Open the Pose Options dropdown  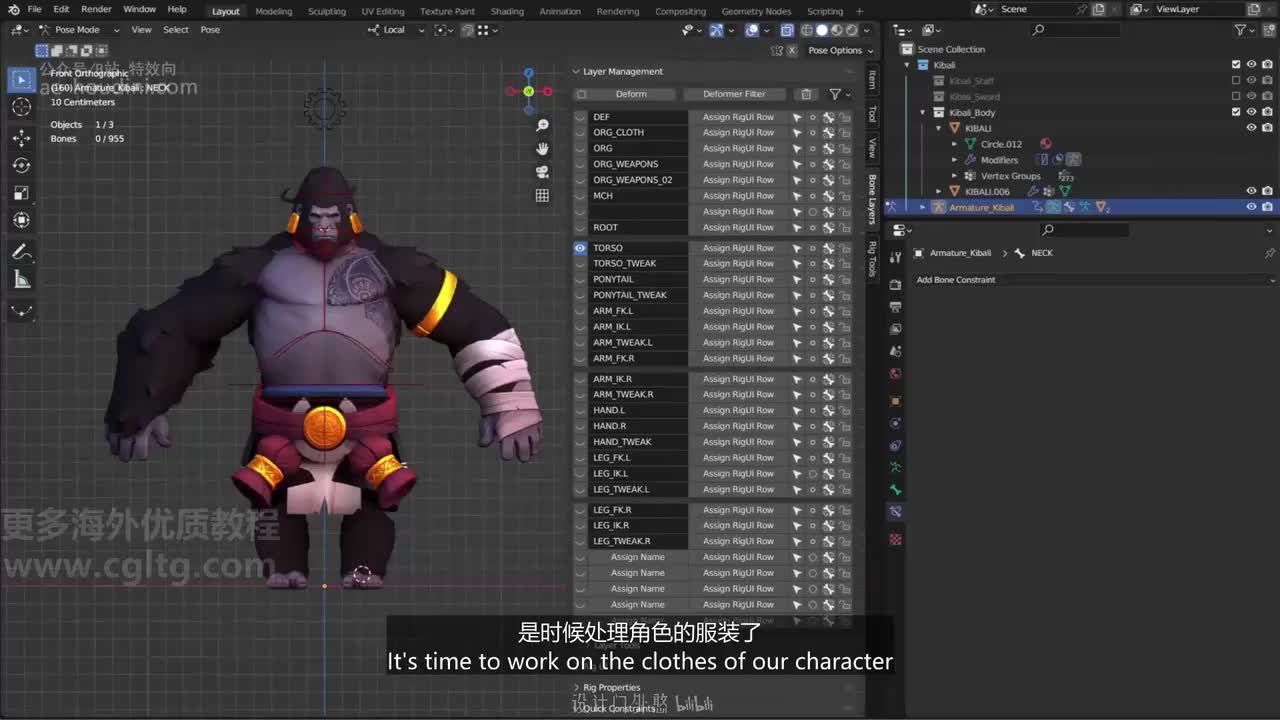coord(840,50)
